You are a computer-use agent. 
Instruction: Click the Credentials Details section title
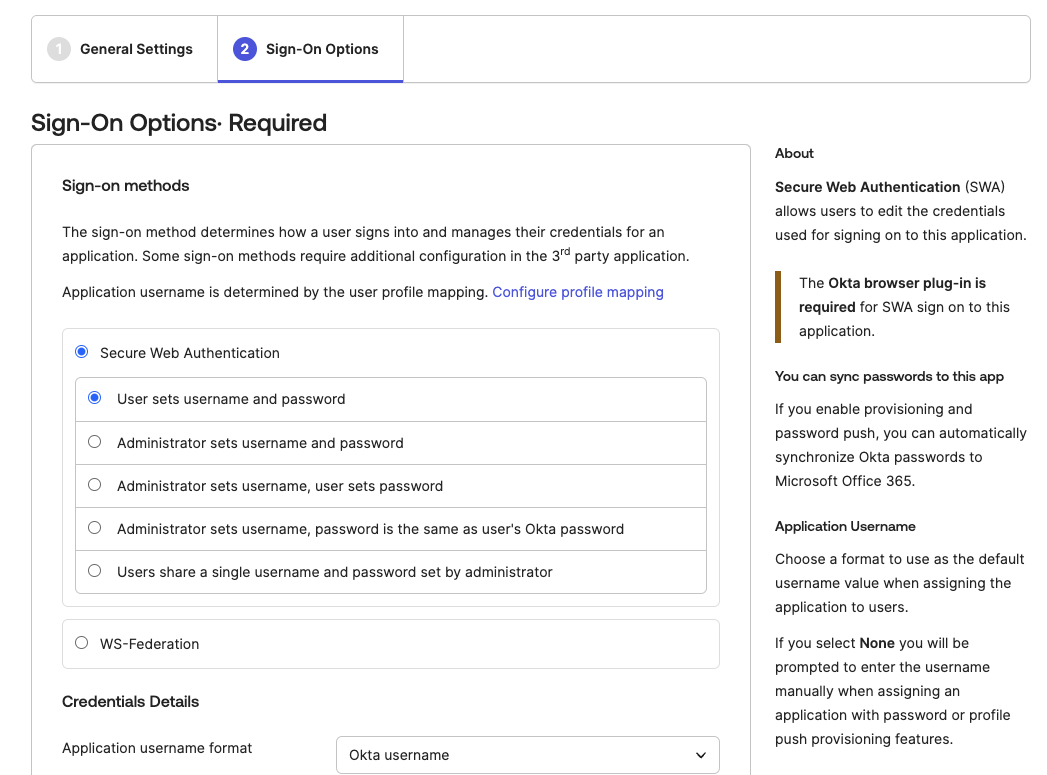[x=130, y=701]
